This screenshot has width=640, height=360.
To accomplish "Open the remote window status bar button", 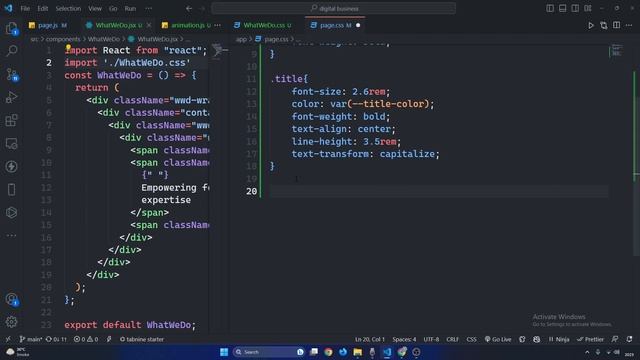I will point(8,339).
